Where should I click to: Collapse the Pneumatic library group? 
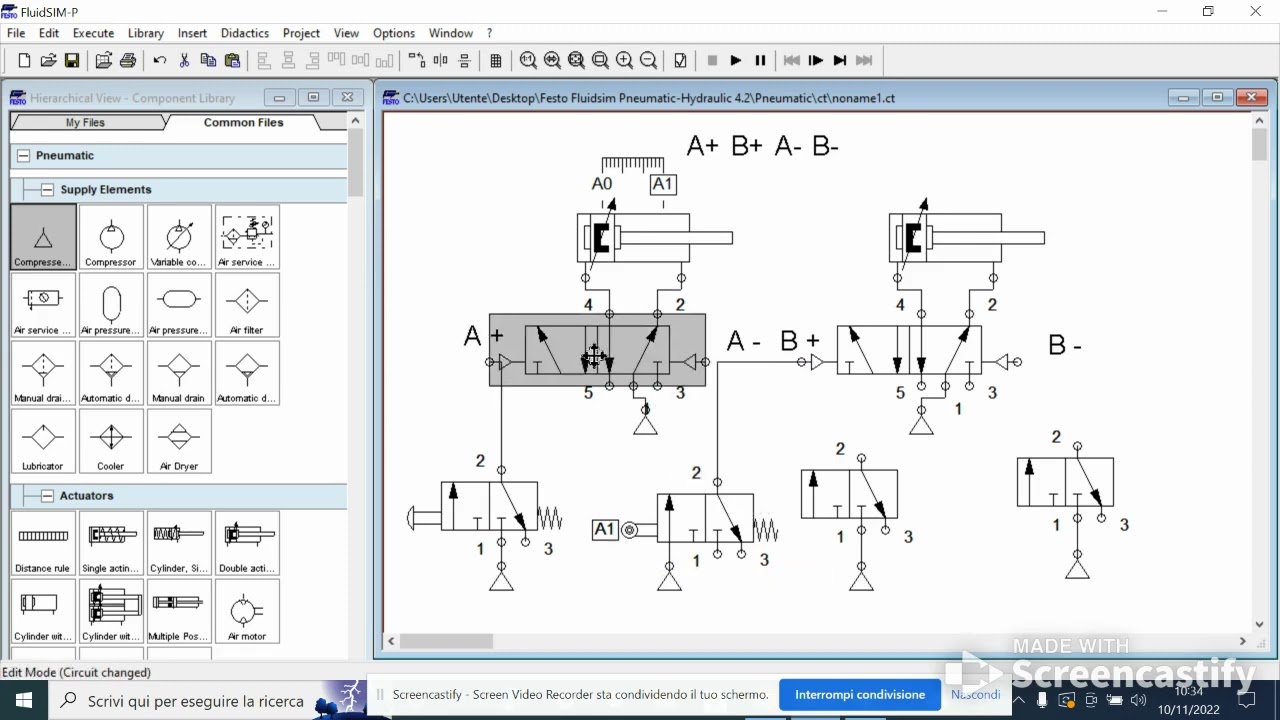[x=24, y=156]
